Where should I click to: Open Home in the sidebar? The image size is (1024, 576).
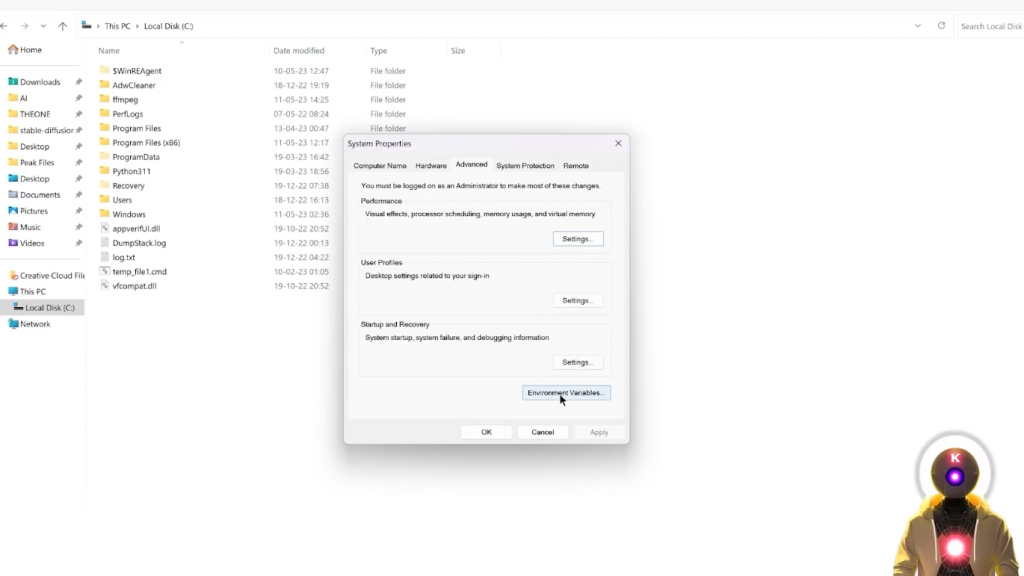pyautogui.click(x=25, y=50)
